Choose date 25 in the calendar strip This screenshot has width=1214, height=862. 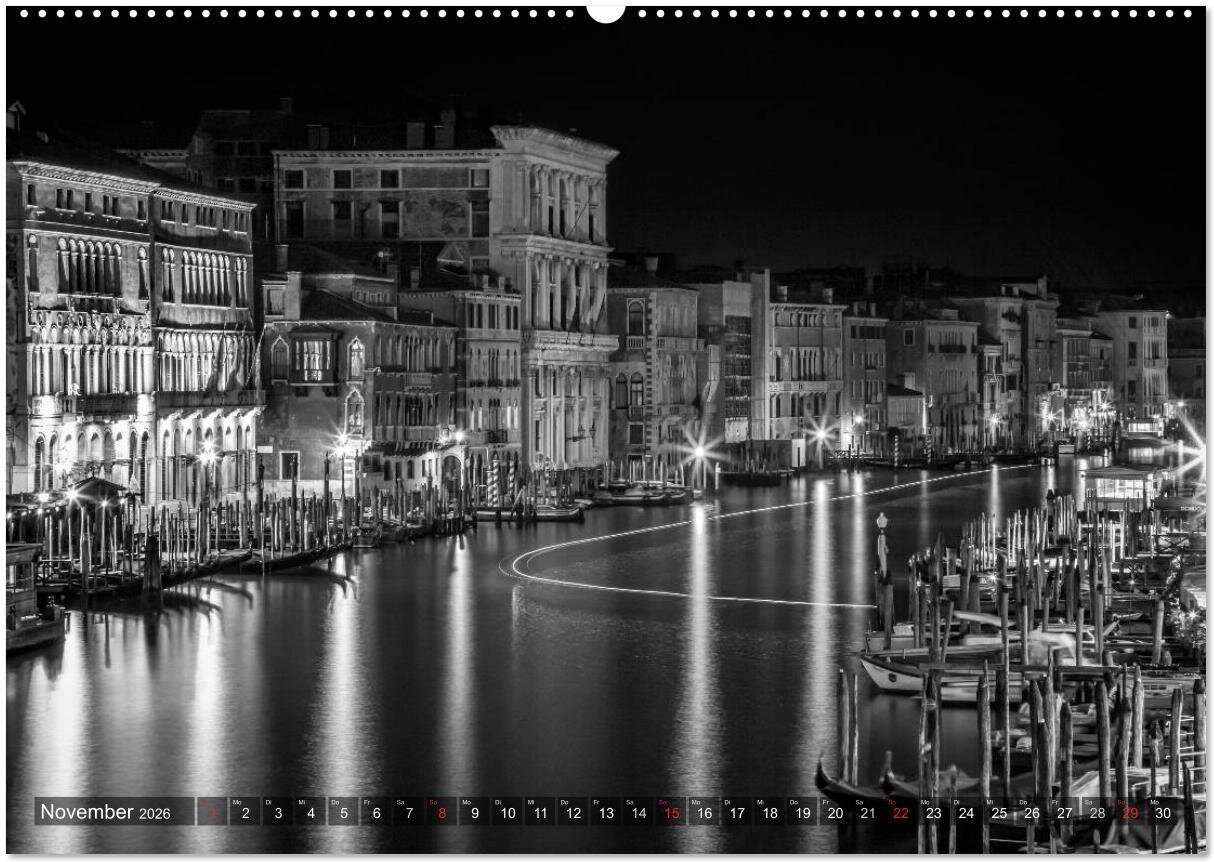point(998,812)
